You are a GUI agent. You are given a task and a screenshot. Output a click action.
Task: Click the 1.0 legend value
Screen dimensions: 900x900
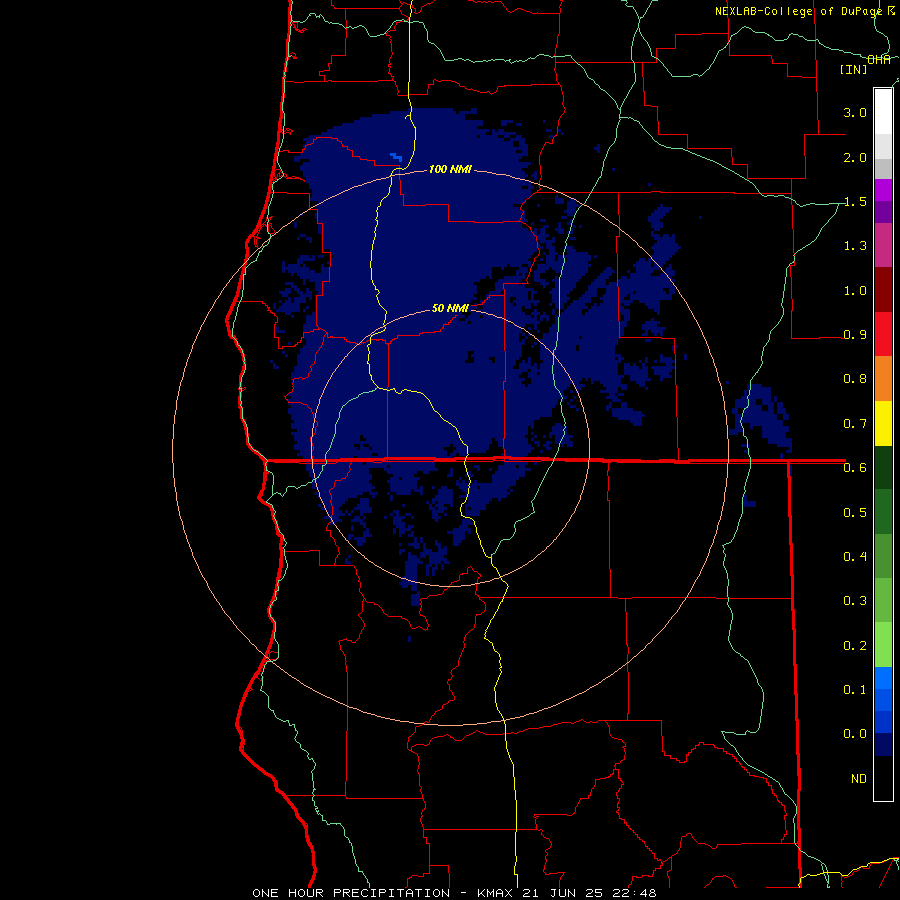[x=855, y=290]
